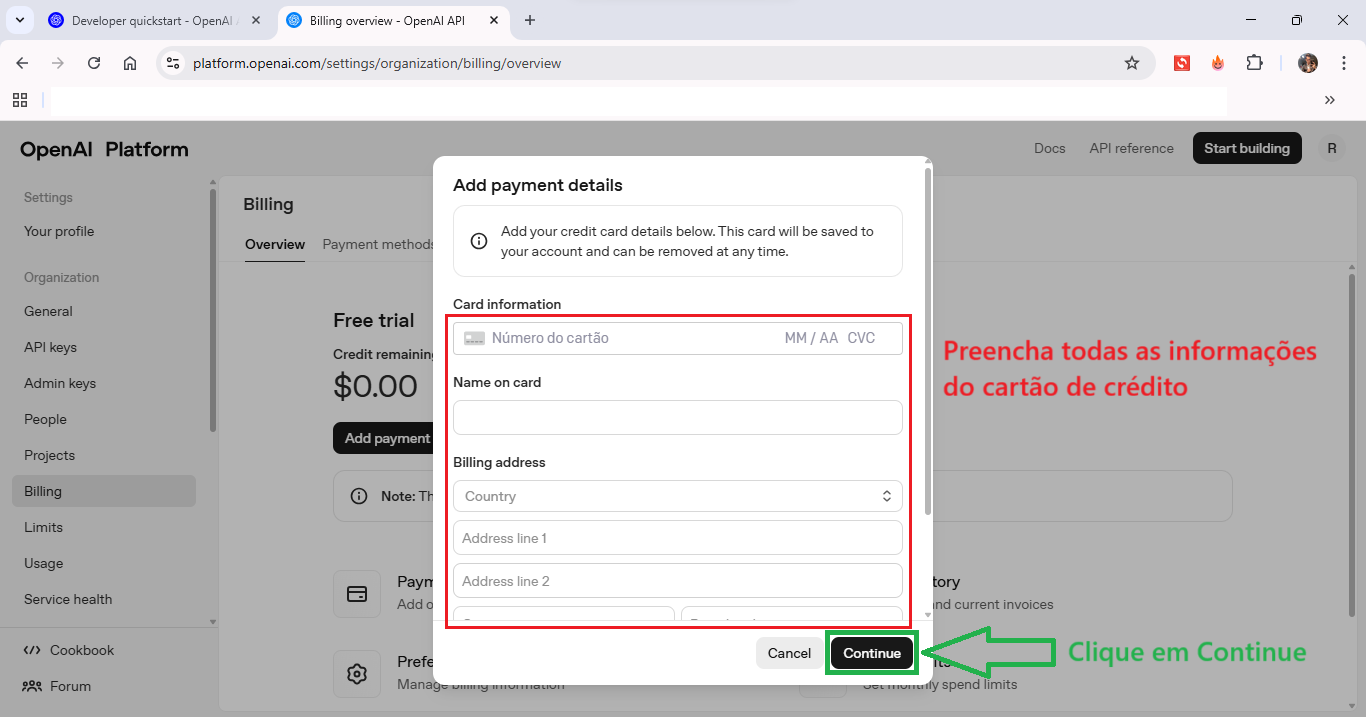1366x717 pixels.
Task: Click the Start building button
Action: 1246,148
